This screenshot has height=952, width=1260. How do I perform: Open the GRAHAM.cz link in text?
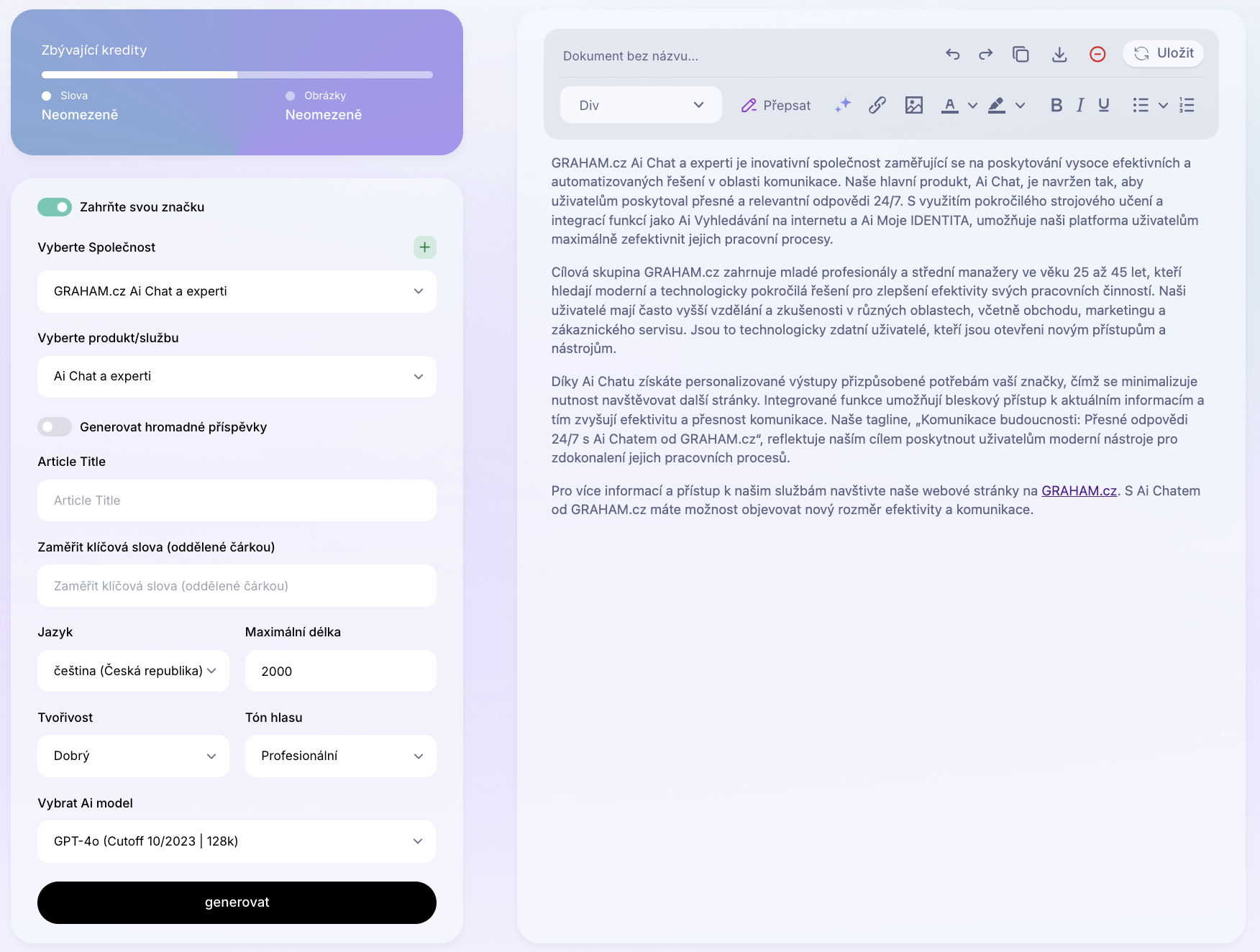pos(1079,490)
